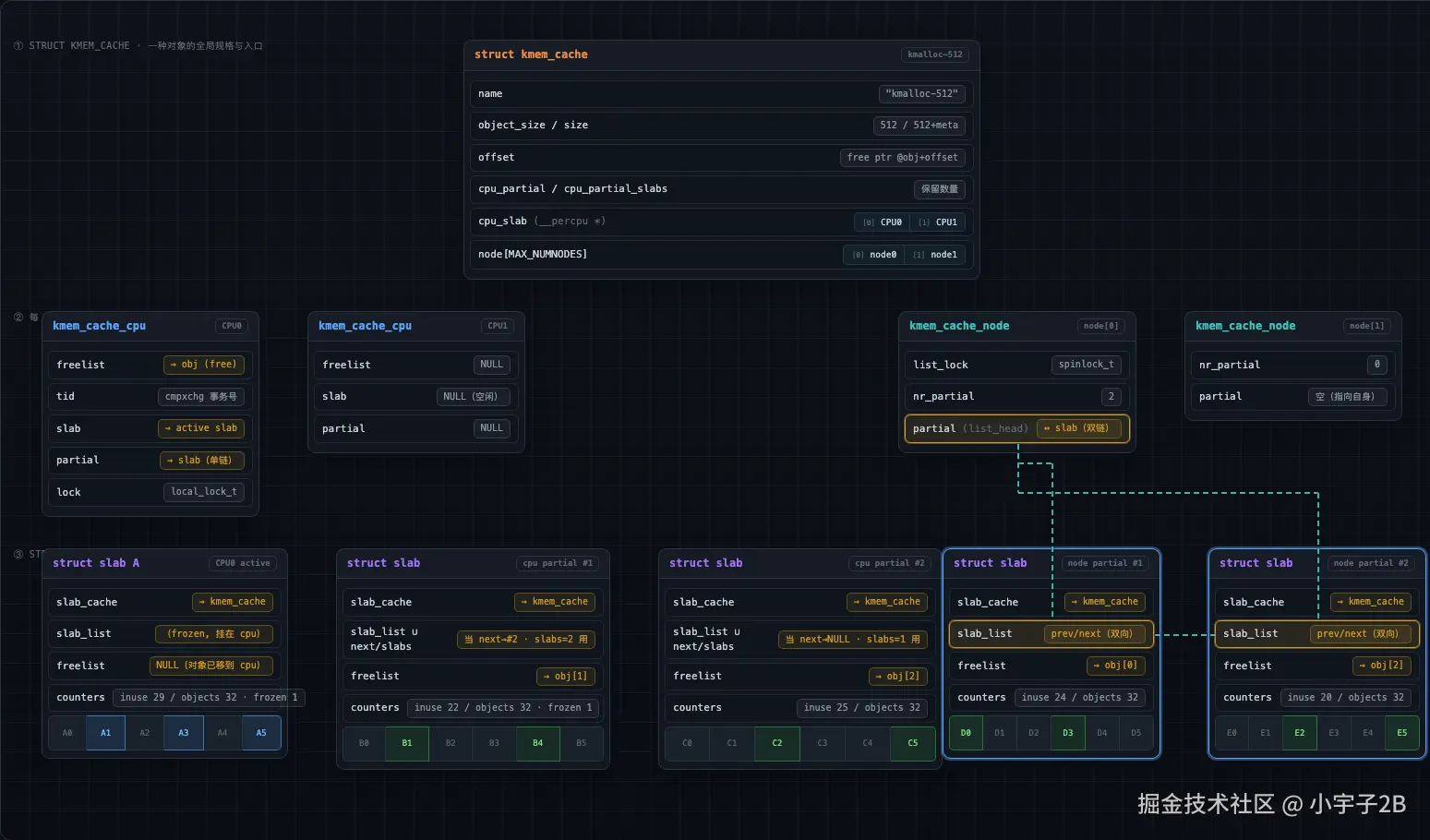Select the → active slab pointer
The image size is (1430, 840).
click(x=201, y=428)
